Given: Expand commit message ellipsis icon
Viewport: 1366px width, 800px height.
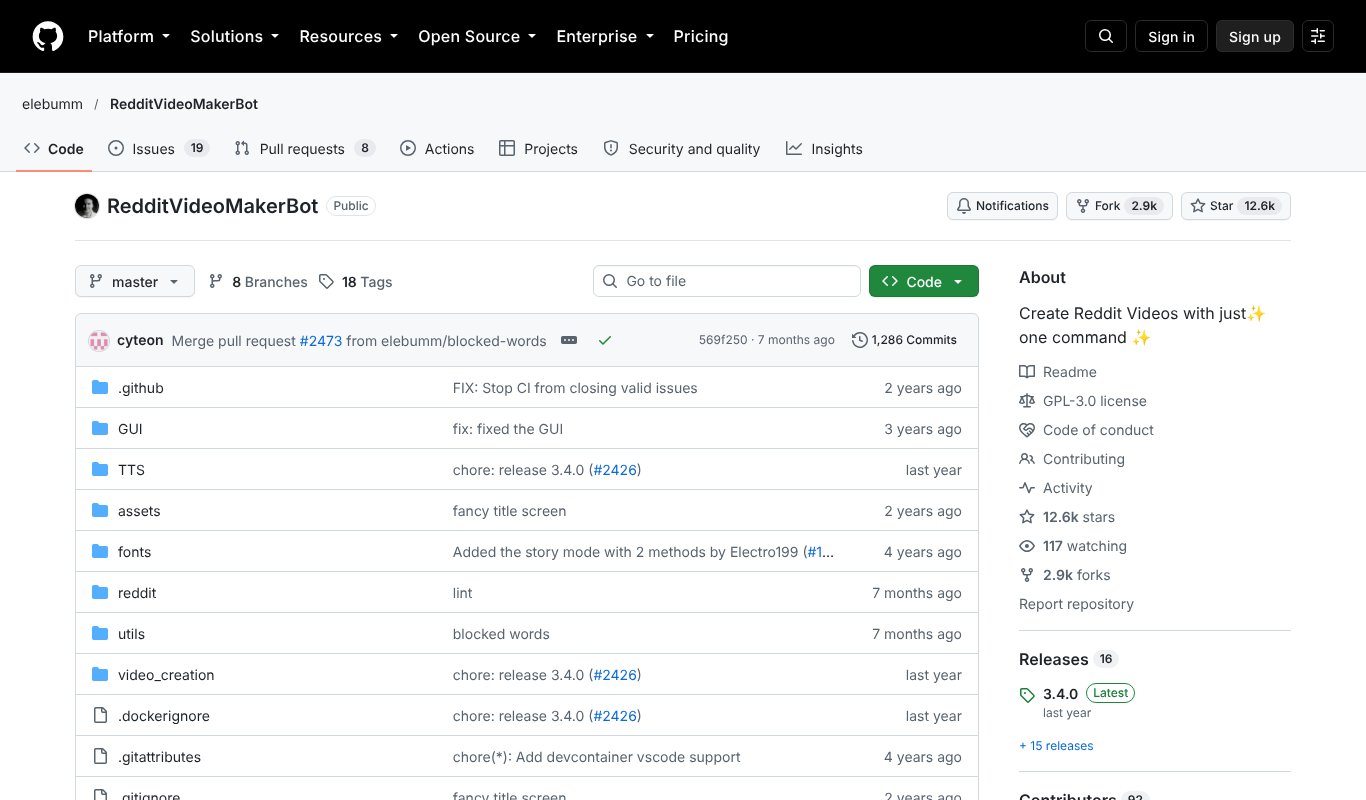Looking at the screenshot, I should (569, 340).
